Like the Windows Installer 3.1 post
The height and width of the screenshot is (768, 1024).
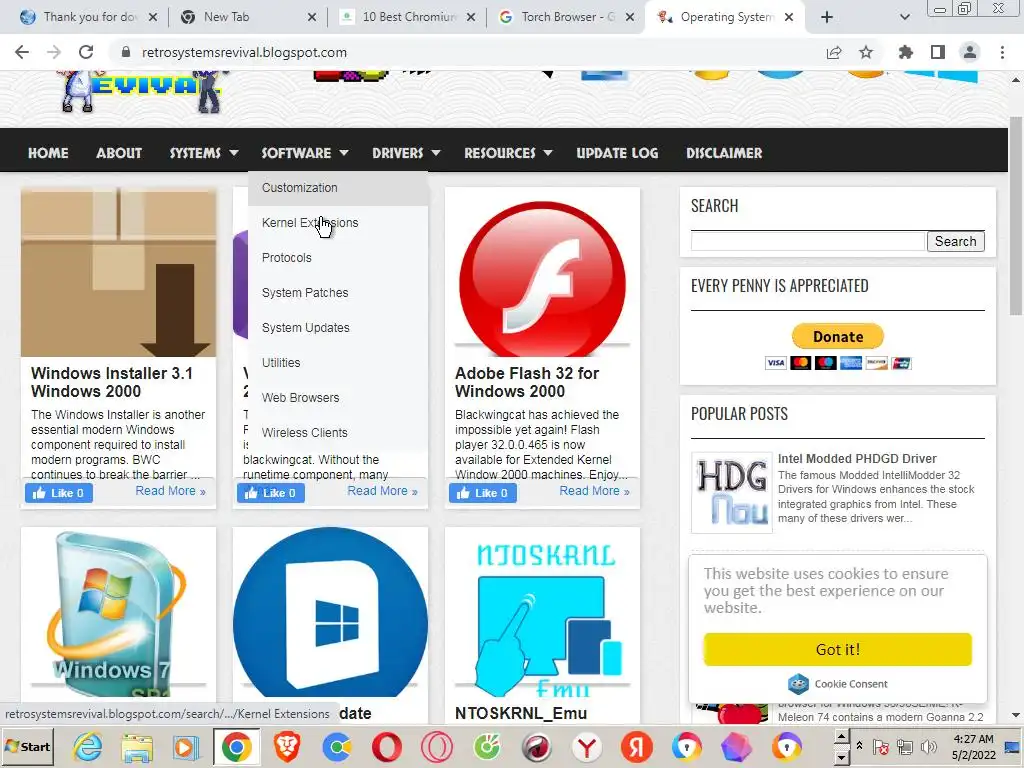[59, 493]
